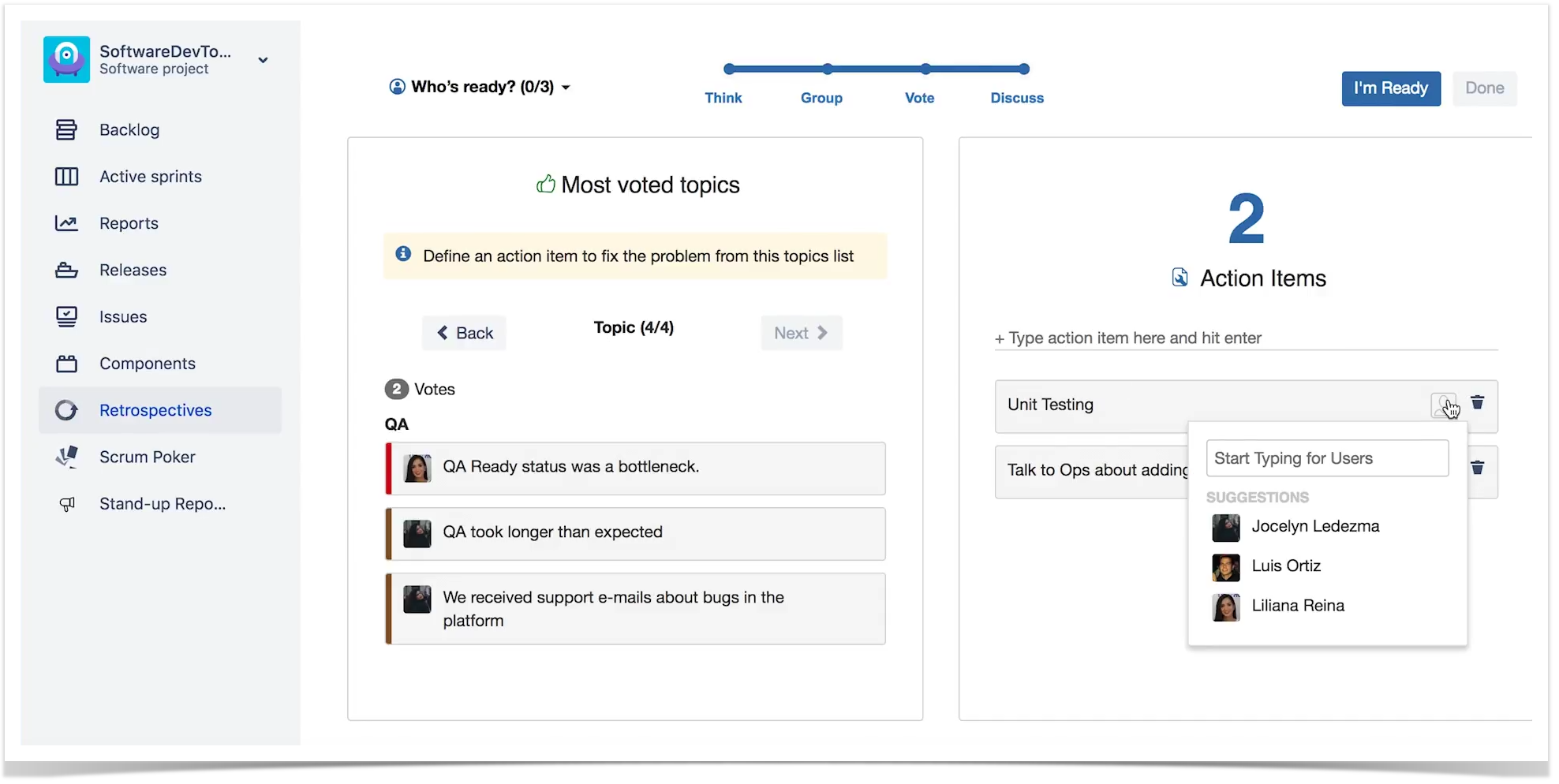Click the Active sprints board icon

click(66, 177)
